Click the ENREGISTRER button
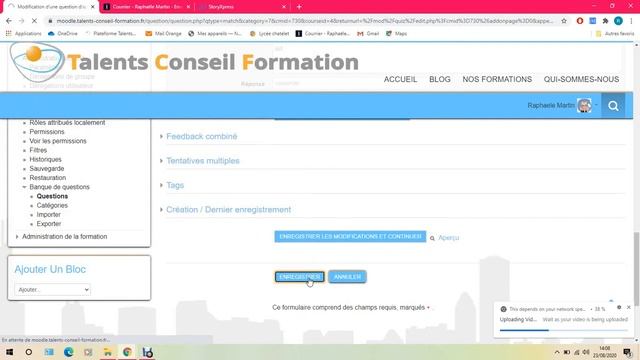 click(300, 277)
